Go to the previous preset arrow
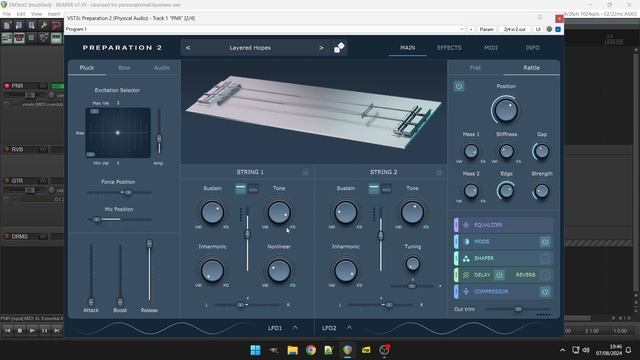The image size is (640, 360). [x=188, y=48]
